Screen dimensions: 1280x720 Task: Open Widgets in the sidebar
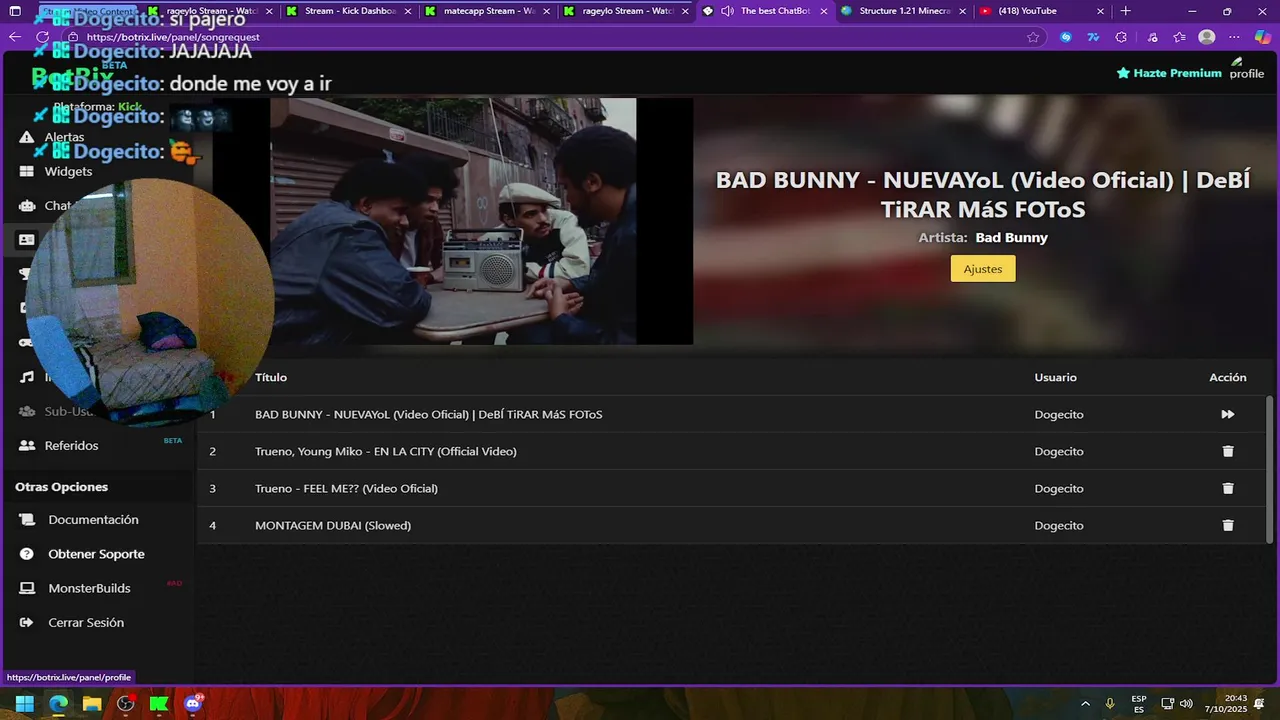click(x=68, y=171)
